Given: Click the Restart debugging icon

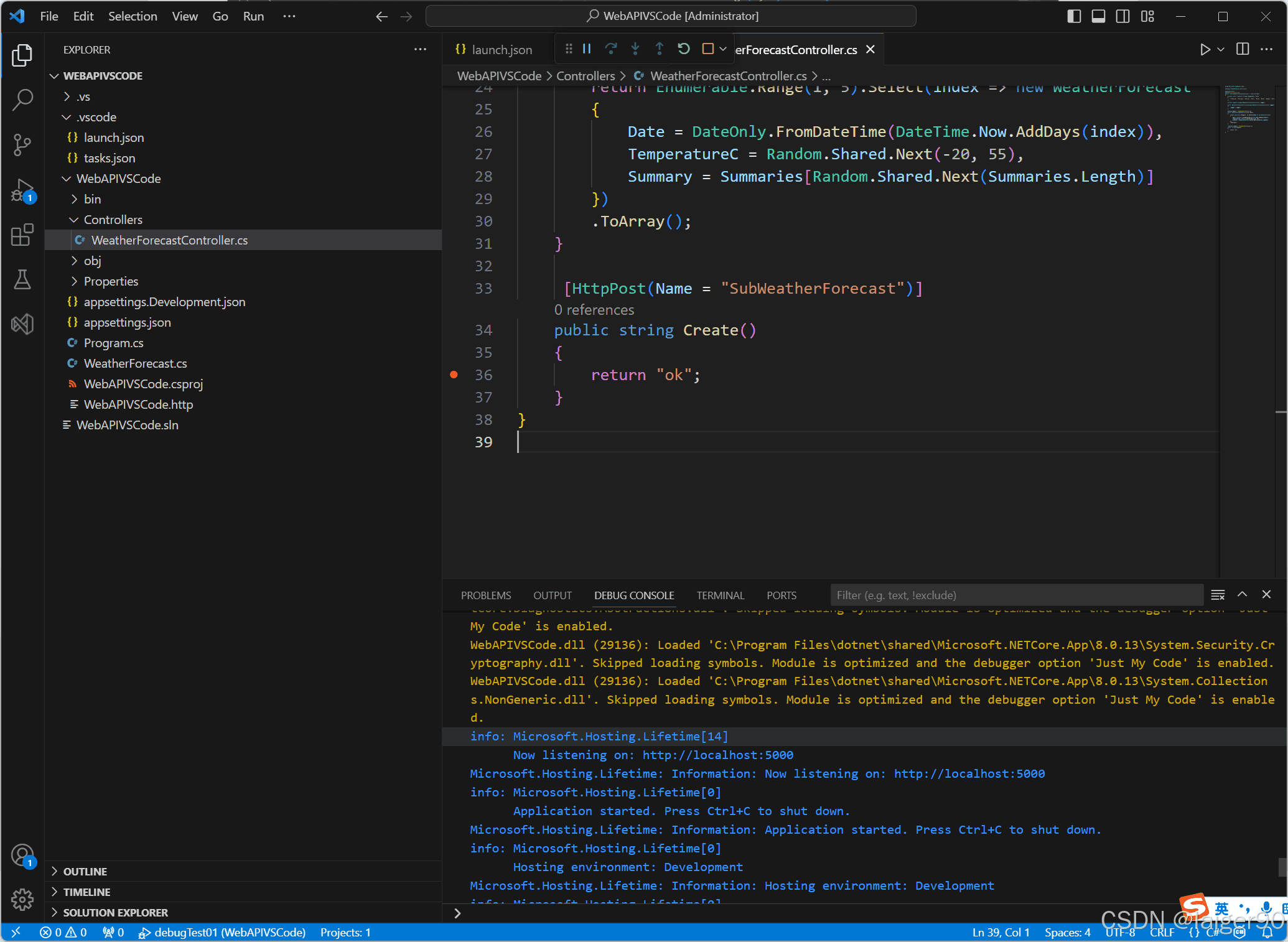Looking at the screenshot, I should (x=684, y=49).
